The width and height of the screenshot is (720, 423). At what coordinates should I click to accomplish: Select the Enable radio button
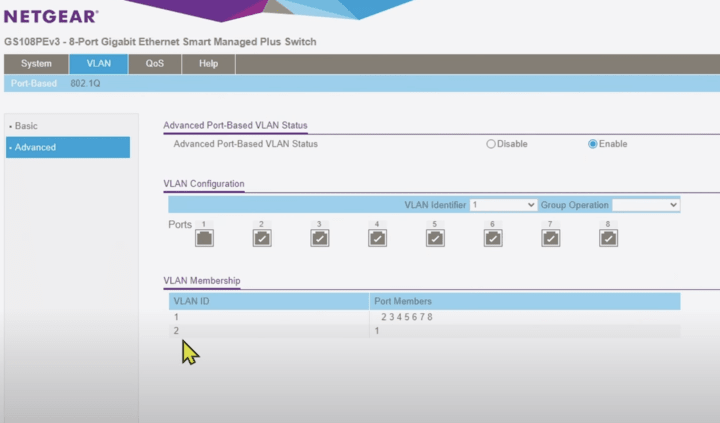point(593,144)
